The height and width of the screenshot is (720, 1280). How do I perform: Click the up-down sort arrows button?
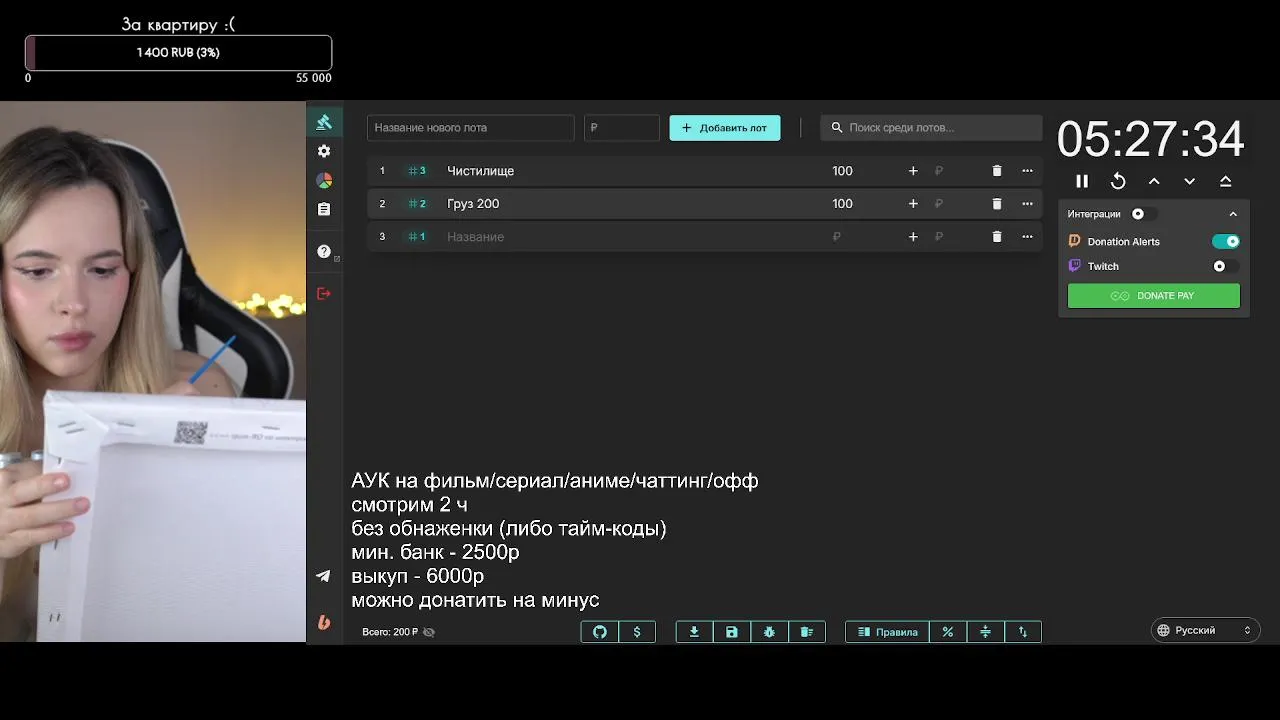[1023, 632]
